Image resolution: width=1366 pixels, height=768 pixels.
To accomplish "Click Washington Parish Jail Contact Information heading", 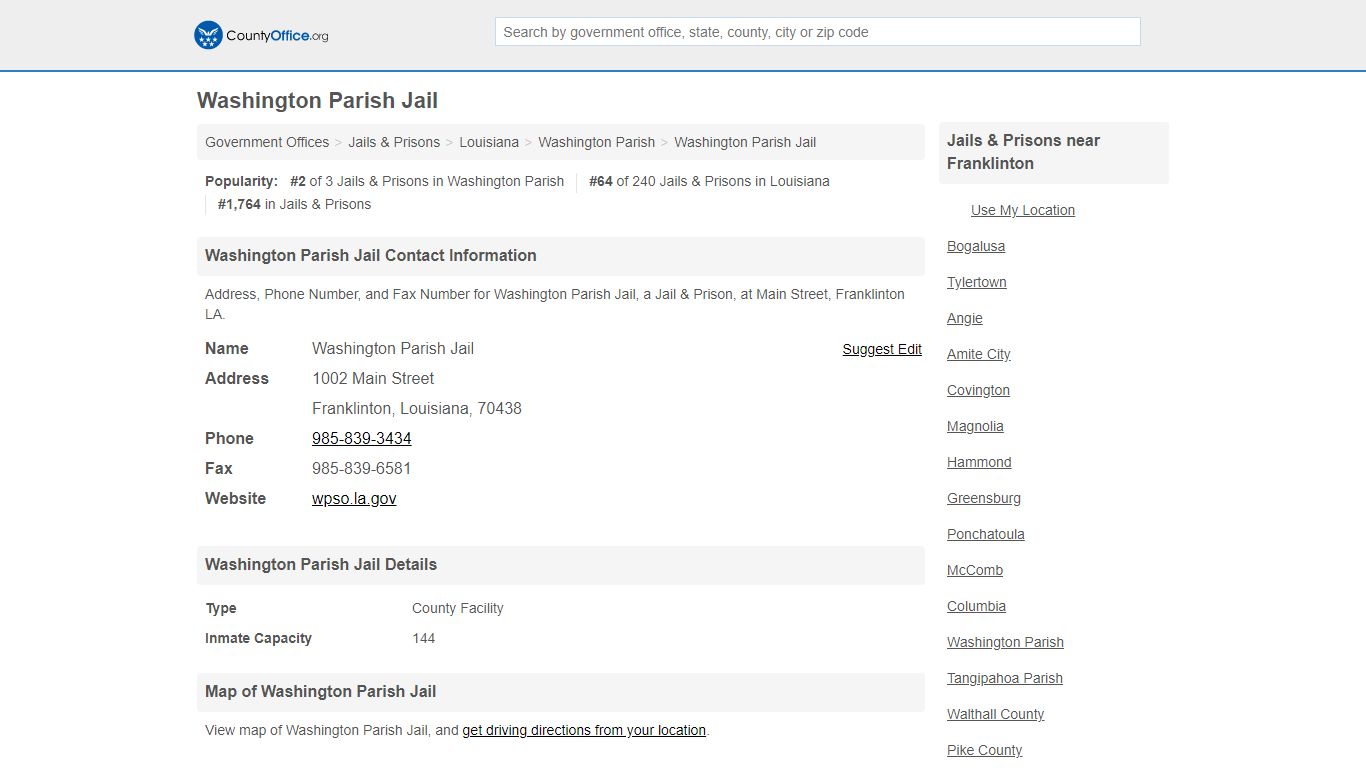I will [x=371, y=255].
